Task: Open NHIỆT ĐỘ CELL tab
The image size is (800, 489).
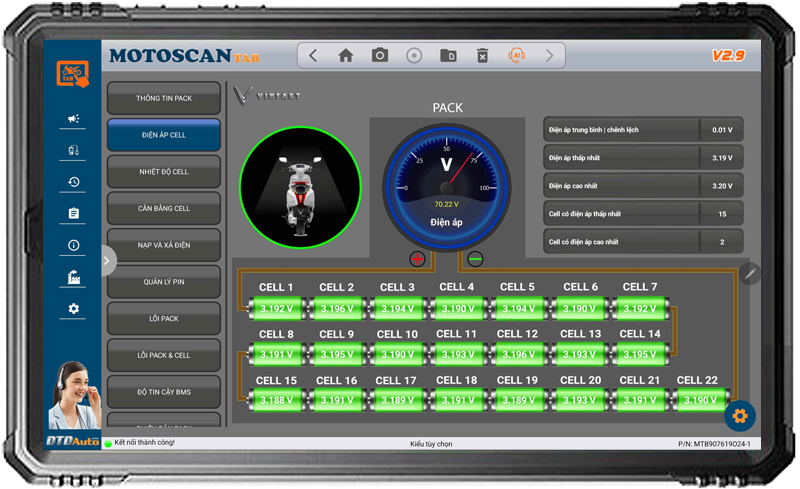Action: click(x=164, y=172)
